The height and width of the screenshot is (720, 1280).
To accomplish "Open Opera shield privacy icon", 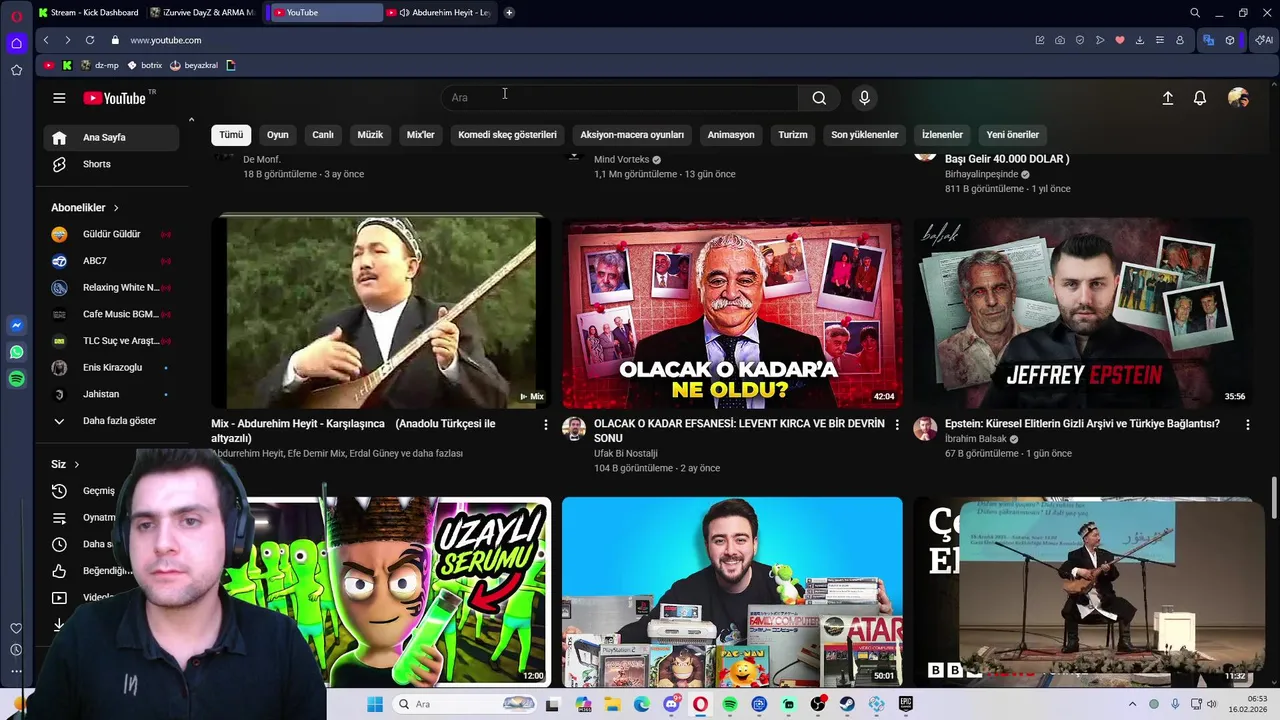I will coord(1080,40).
